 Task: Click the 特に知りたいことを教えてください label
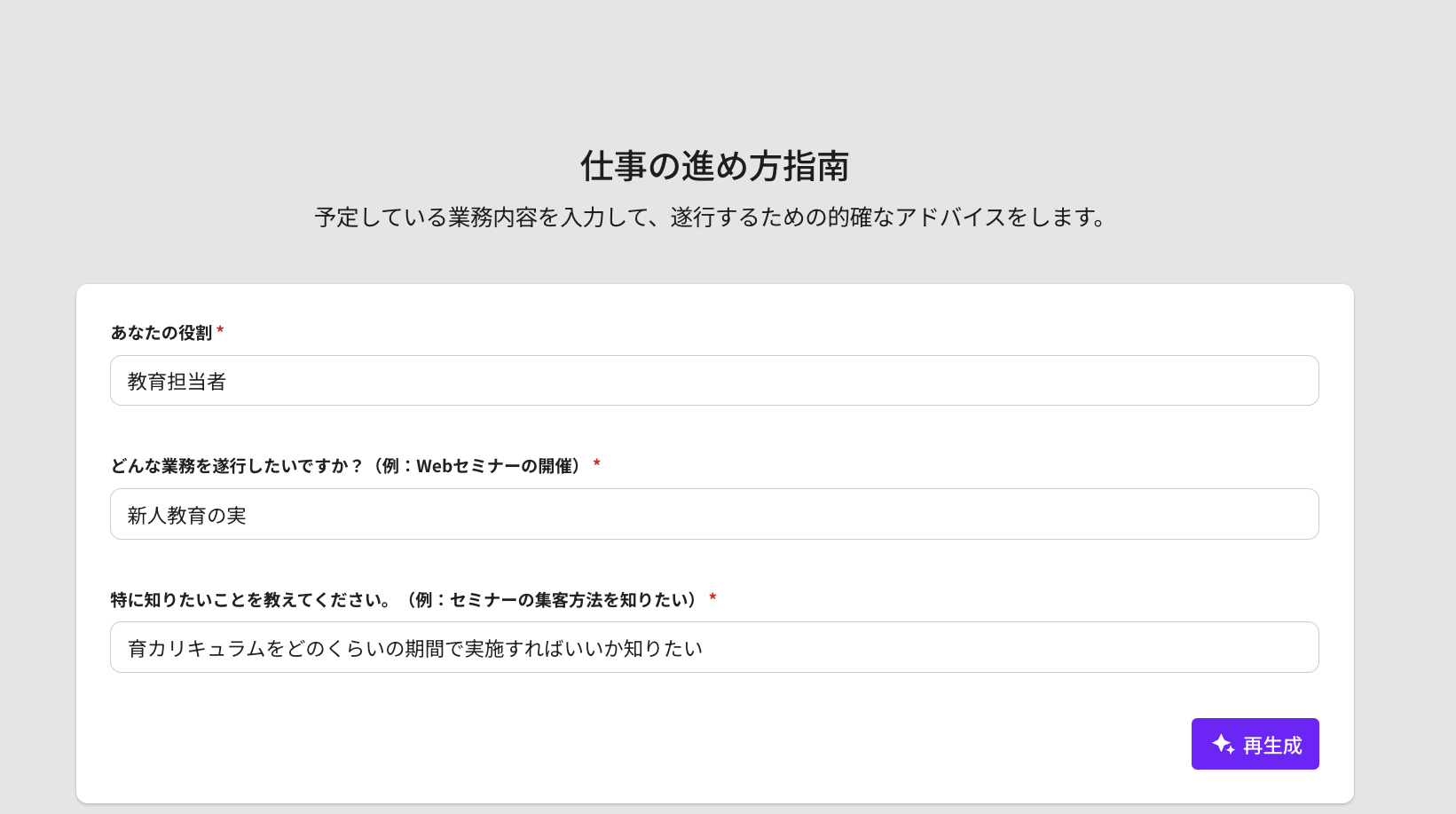[x=250, y=600]
